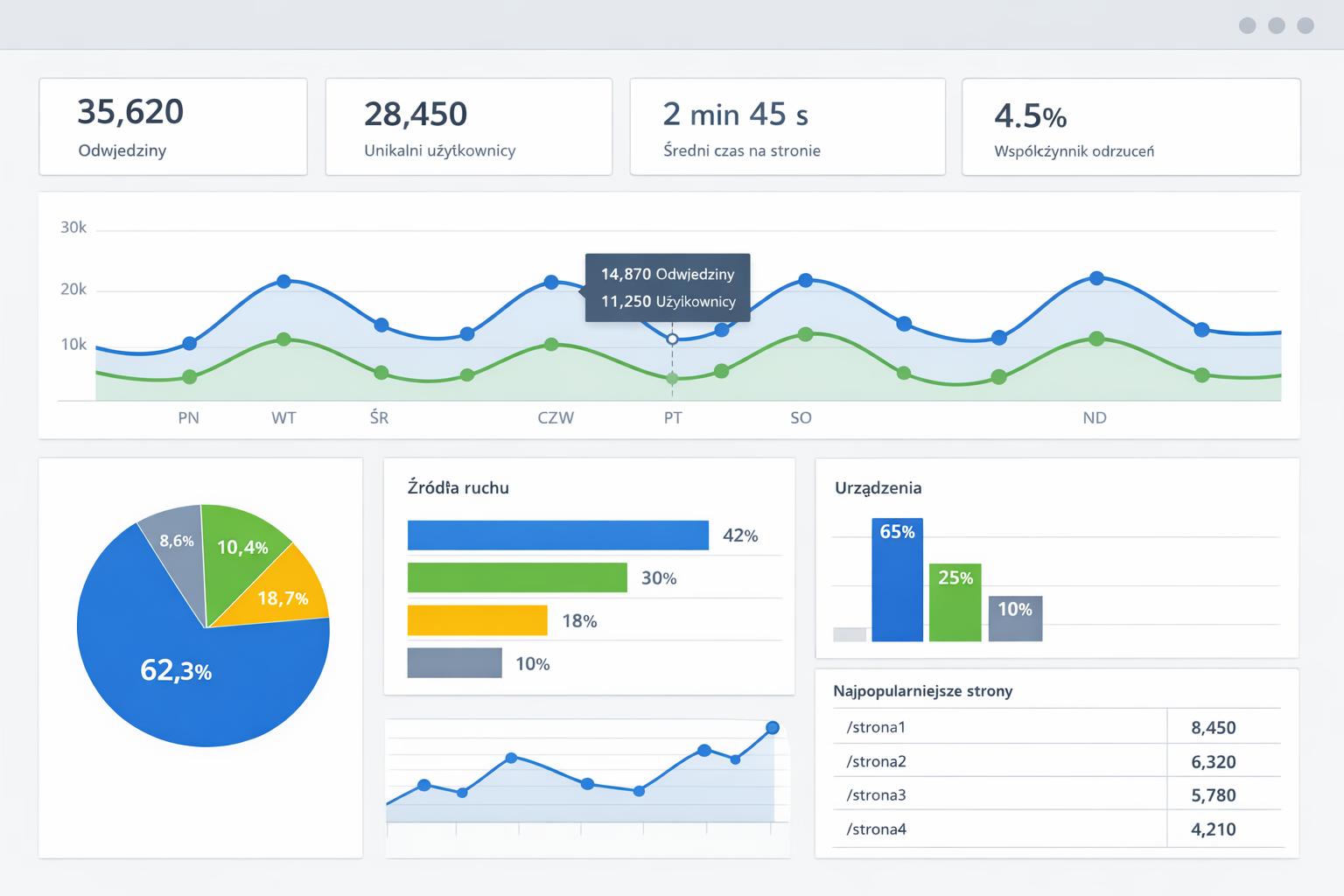Click the green 10,4% pie slice
This screenshot has height=896, width=1344.
coord(243,547)
